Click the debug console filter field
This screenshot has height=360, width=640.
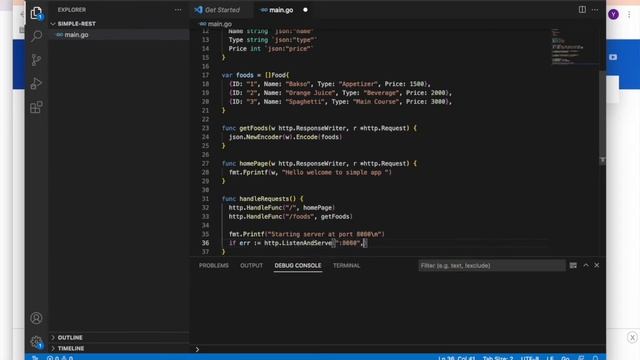492,265
